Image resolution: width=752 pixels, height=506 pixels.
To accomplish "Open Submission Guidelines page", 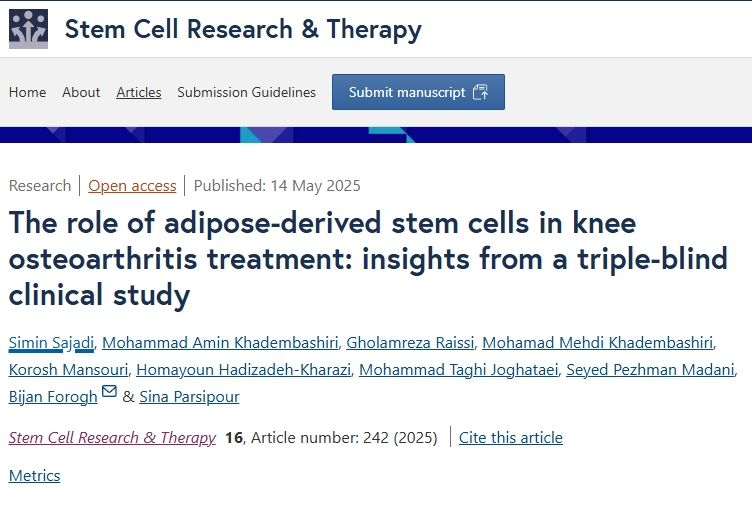I will click(246, 92).
